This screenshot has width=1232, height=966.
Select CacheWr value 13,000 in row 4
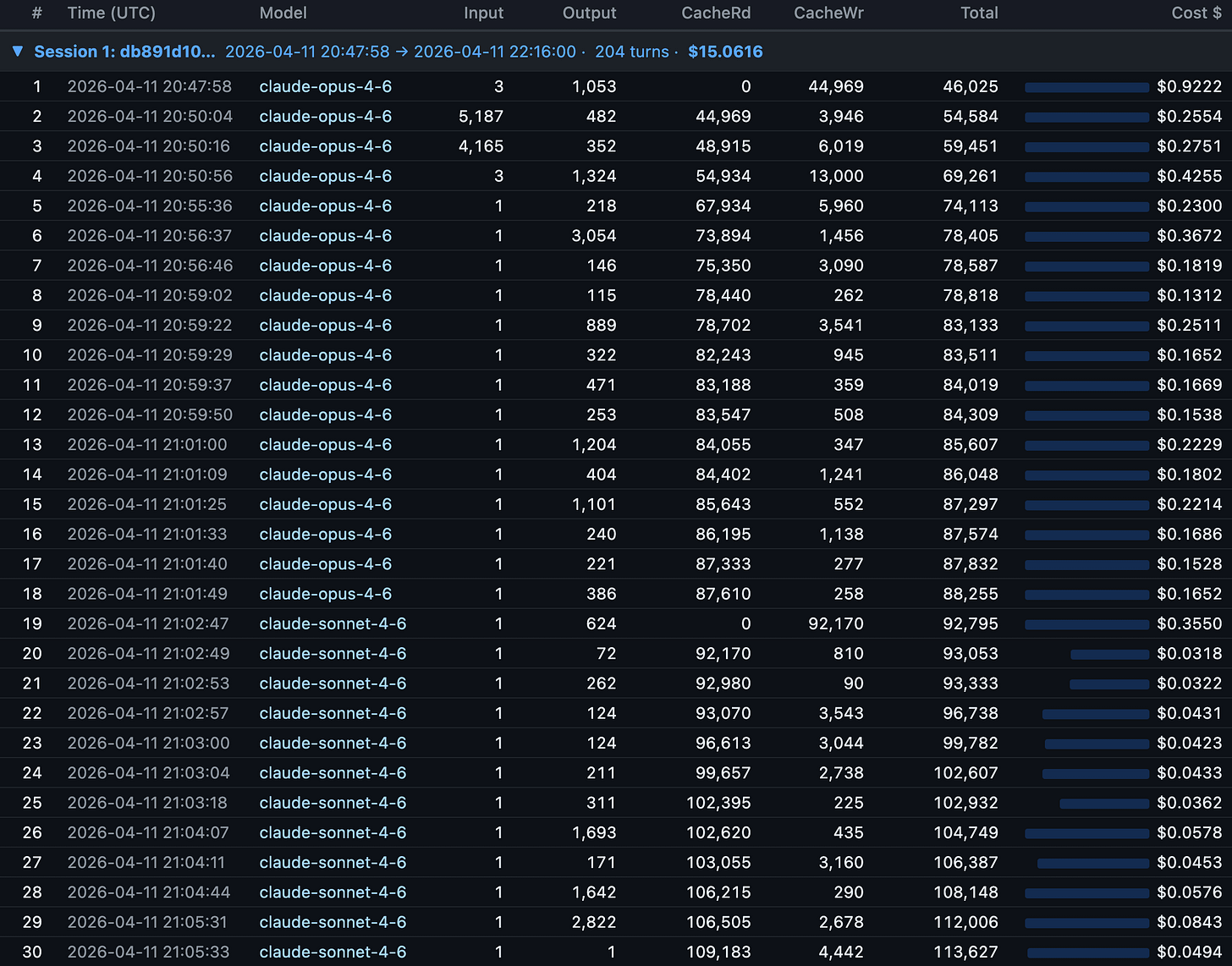[x=836, y=176]
